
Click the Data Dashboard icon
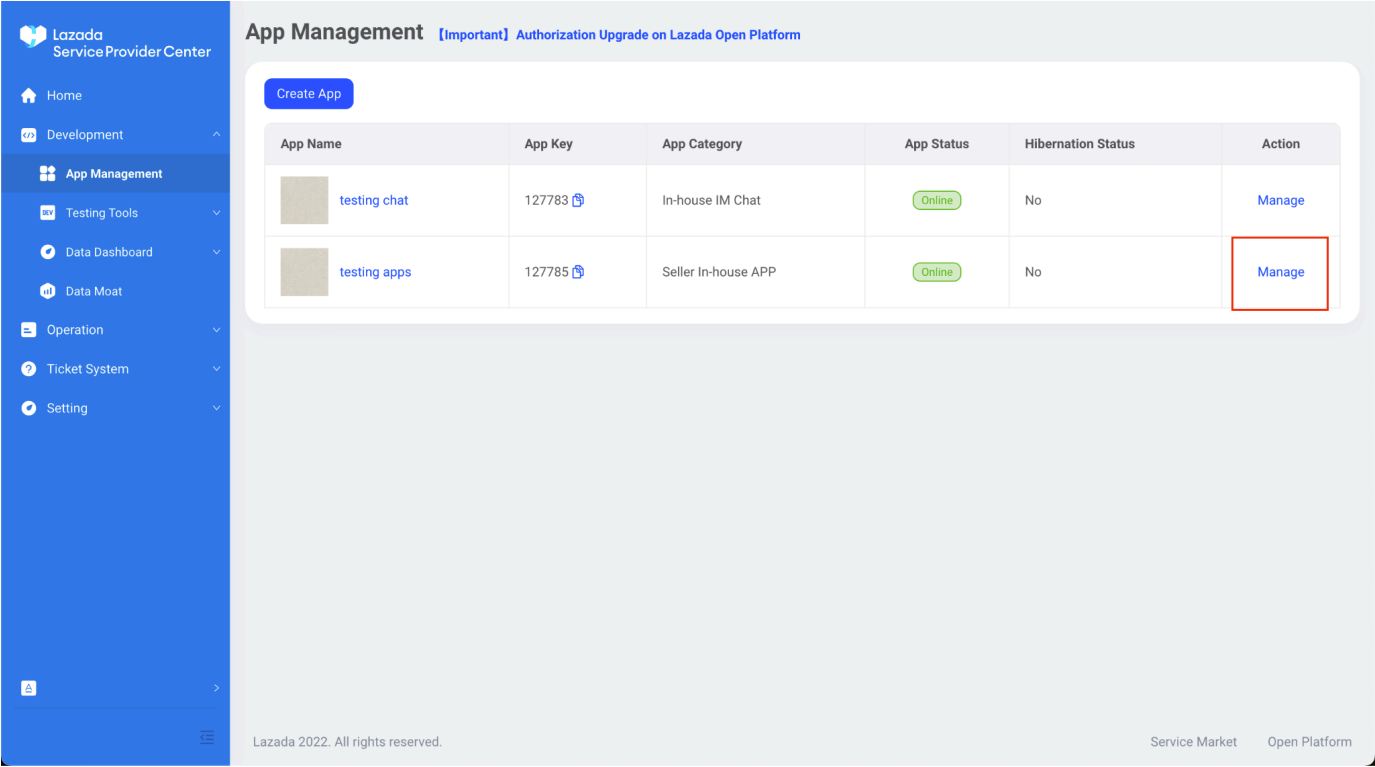pos(47,252)
